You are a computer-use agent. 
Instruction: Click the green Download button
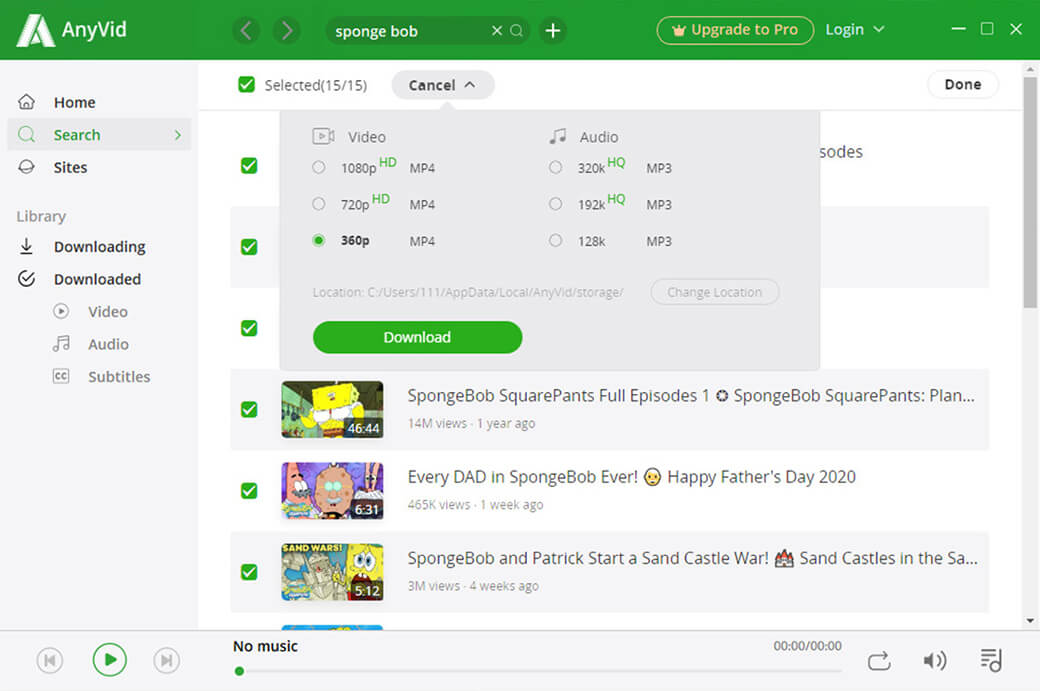coord(417,337)
